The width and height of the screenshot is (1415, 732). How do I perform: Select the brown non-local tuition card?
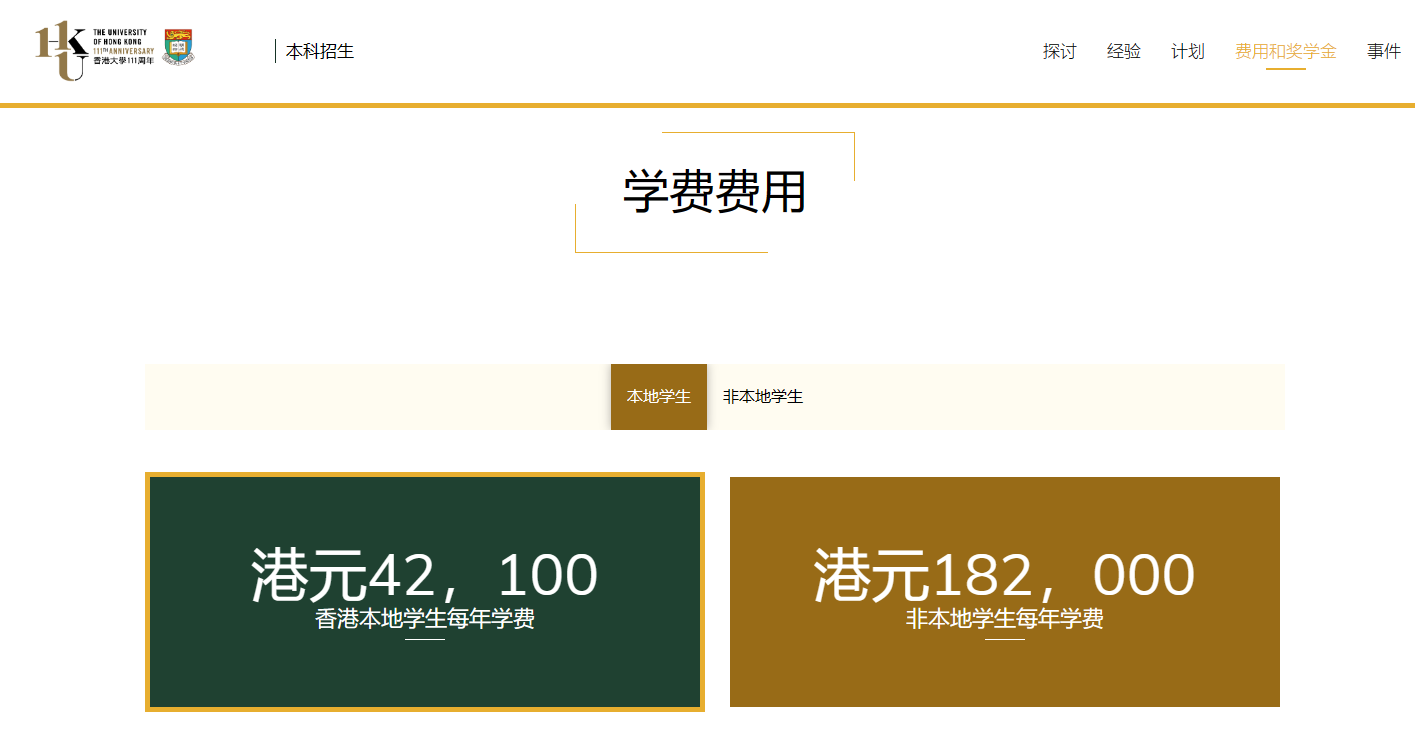(x=1004, y=670)
